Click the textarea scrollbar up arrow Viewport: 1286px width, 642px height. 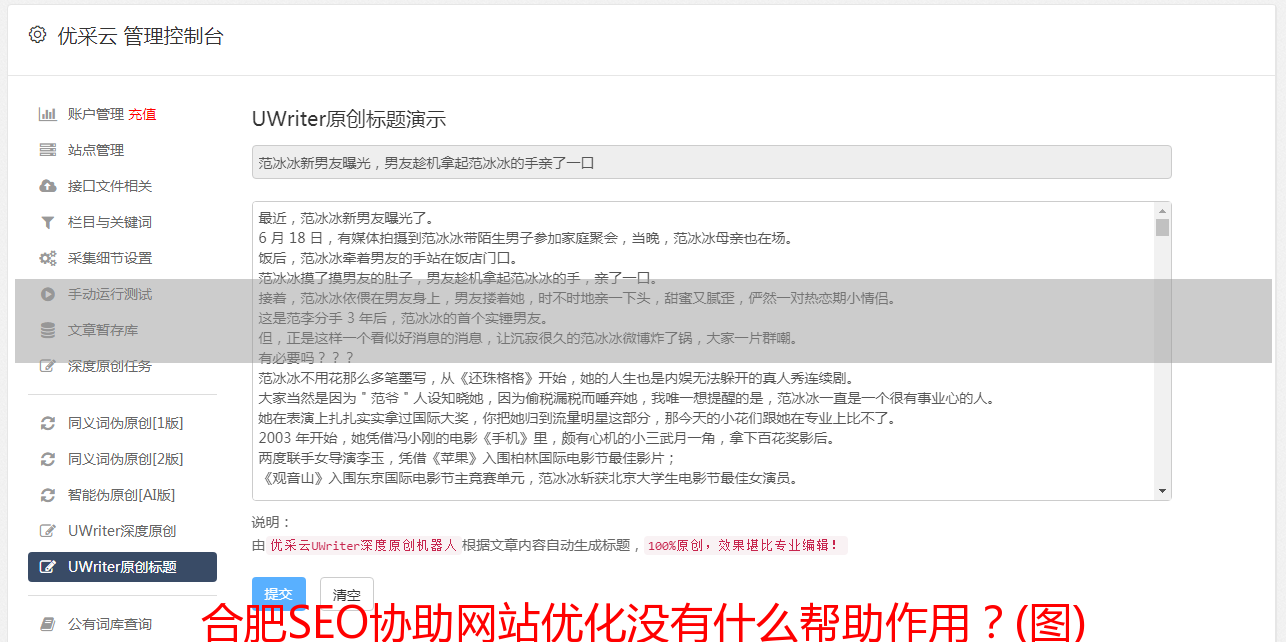tap(1162, 211)
